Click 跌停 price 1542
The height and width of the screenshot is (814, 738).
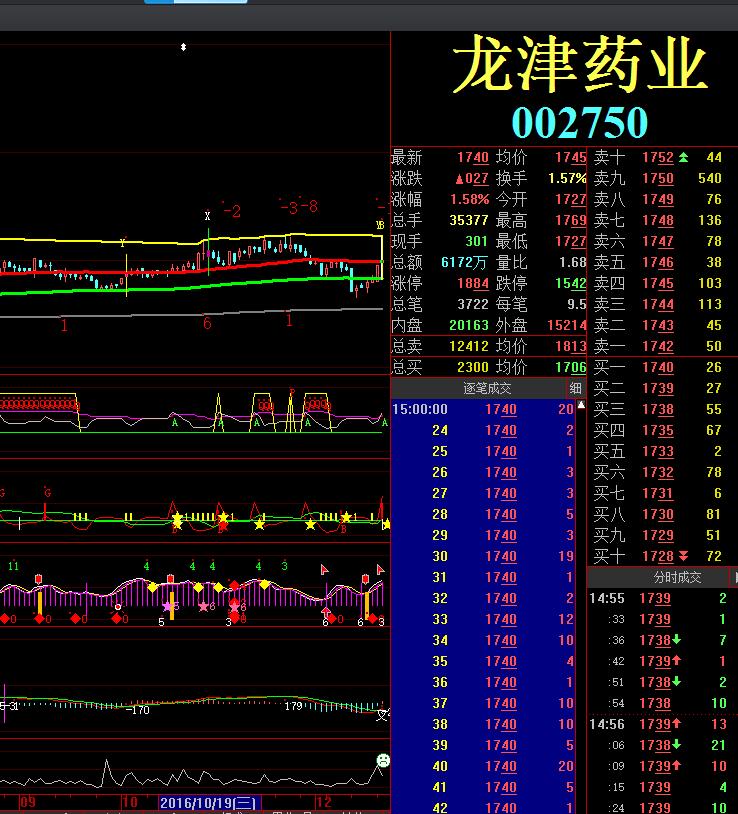coord(570,283)
